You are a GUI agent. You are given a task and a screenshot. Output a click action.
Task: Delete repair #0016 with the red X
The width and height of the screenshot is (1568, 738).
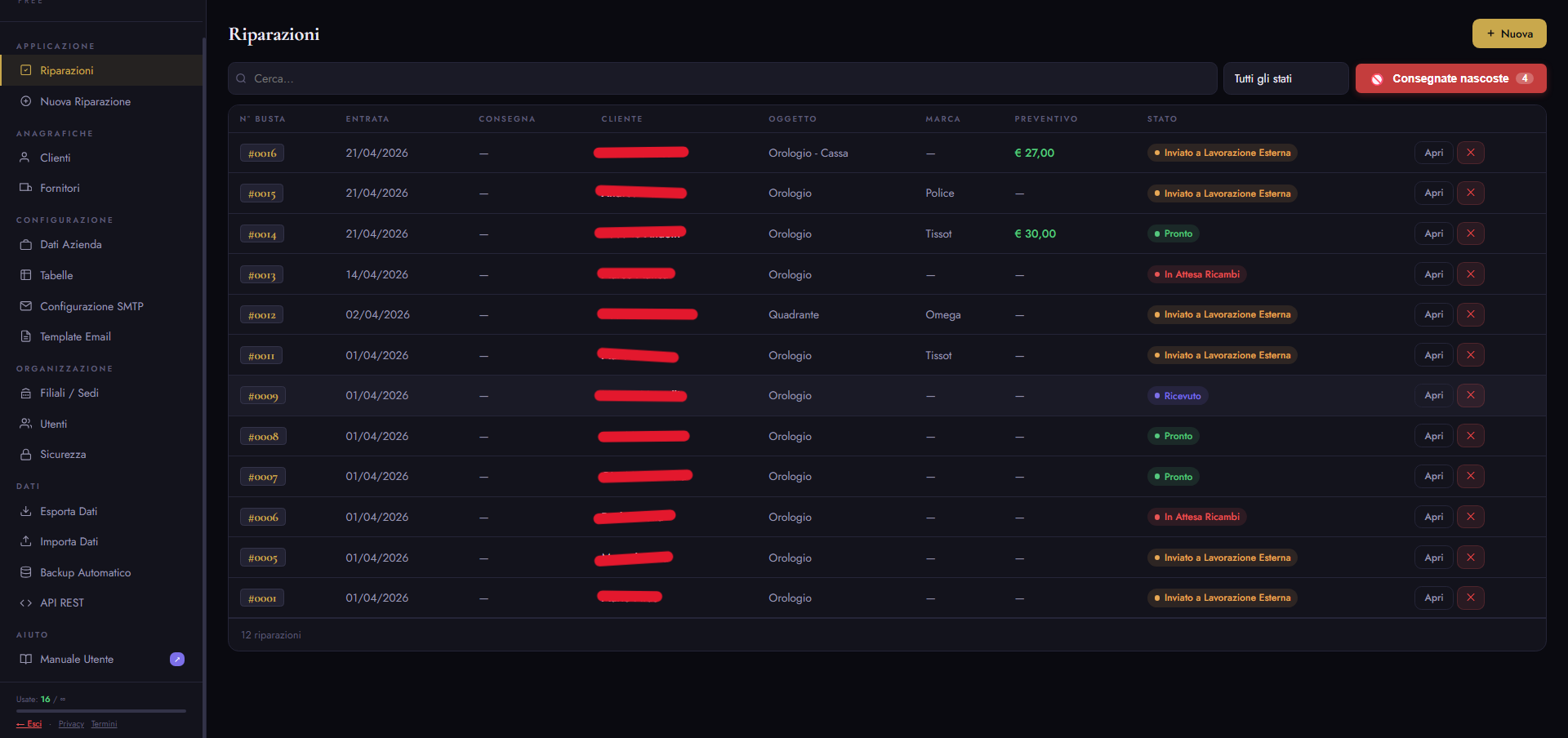1471,153
